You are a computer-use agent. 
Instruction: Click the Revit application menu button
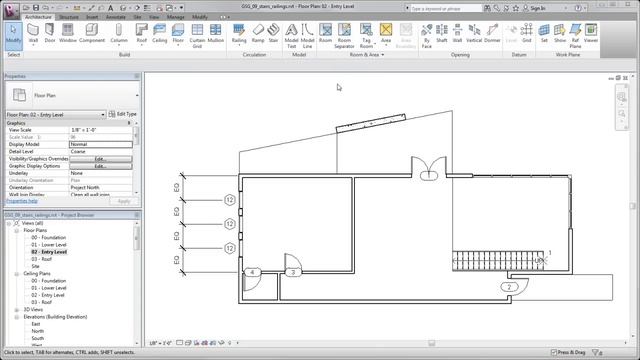tap(11, 11)
